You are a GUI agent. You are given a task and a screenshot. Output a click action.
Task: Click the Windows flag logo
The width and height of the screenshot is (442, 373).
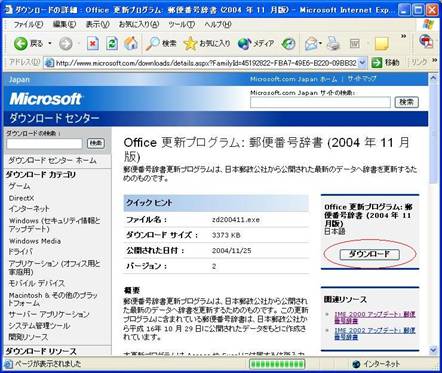[x=428, y=24]
